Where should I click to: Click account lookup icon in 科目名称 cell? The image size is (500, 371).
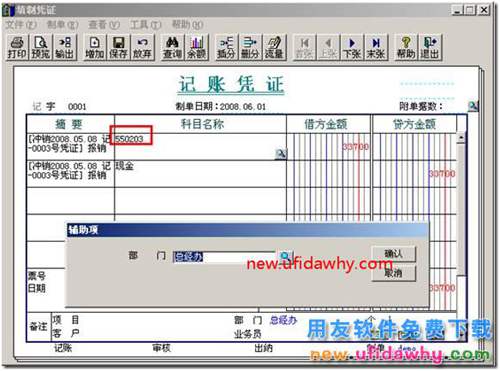click(x=281, y=154)
